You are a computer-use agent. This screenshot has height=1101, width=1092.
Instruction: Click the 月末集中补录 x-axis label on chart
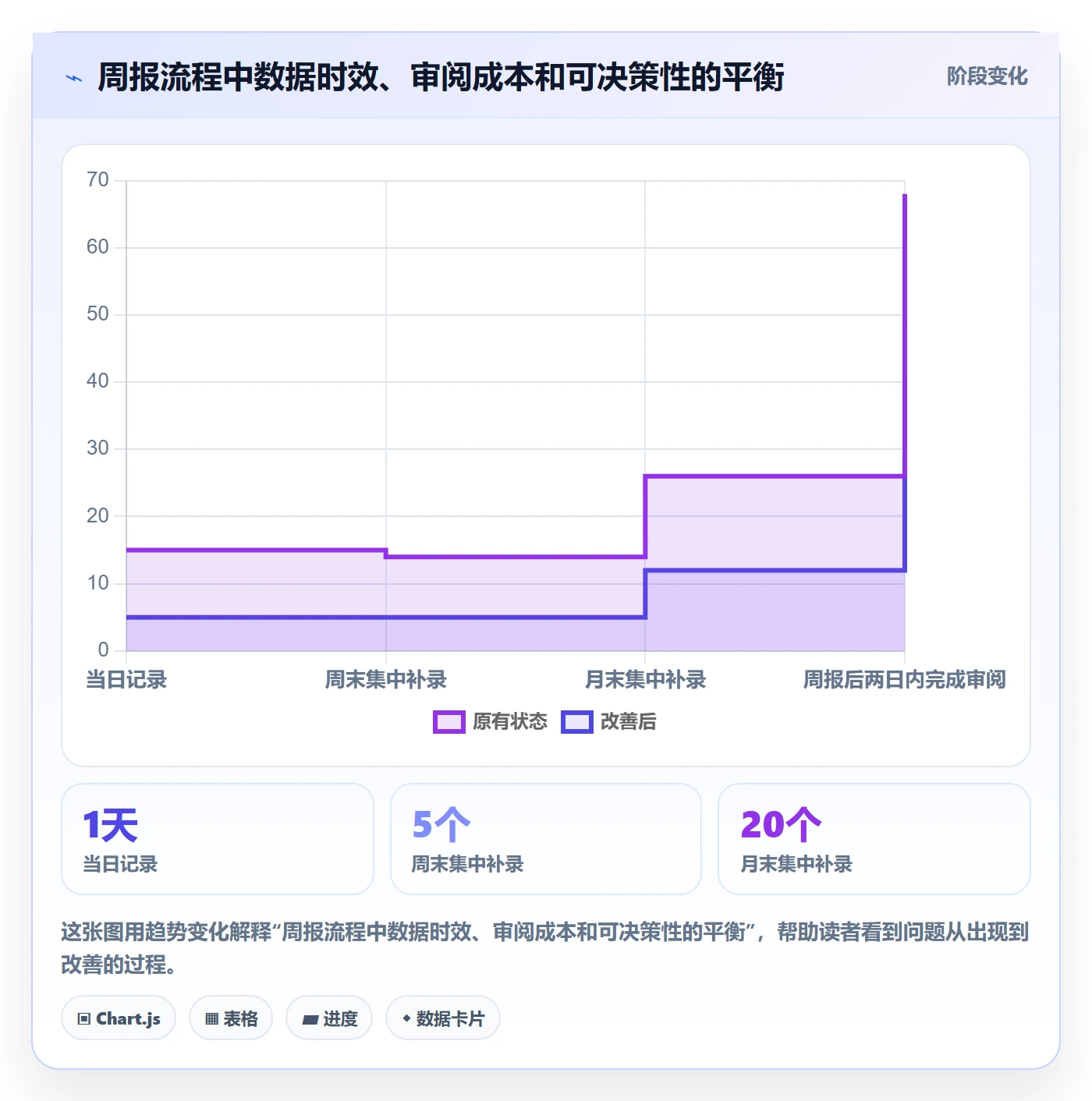(645, 680)
